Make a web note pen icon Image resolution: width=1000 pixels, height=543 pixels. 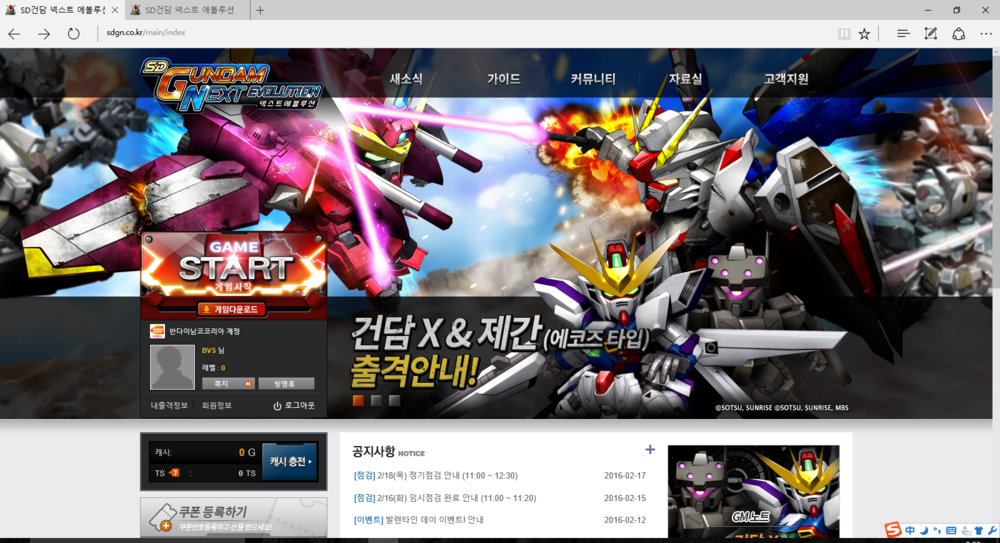click(x=930, y=33)
